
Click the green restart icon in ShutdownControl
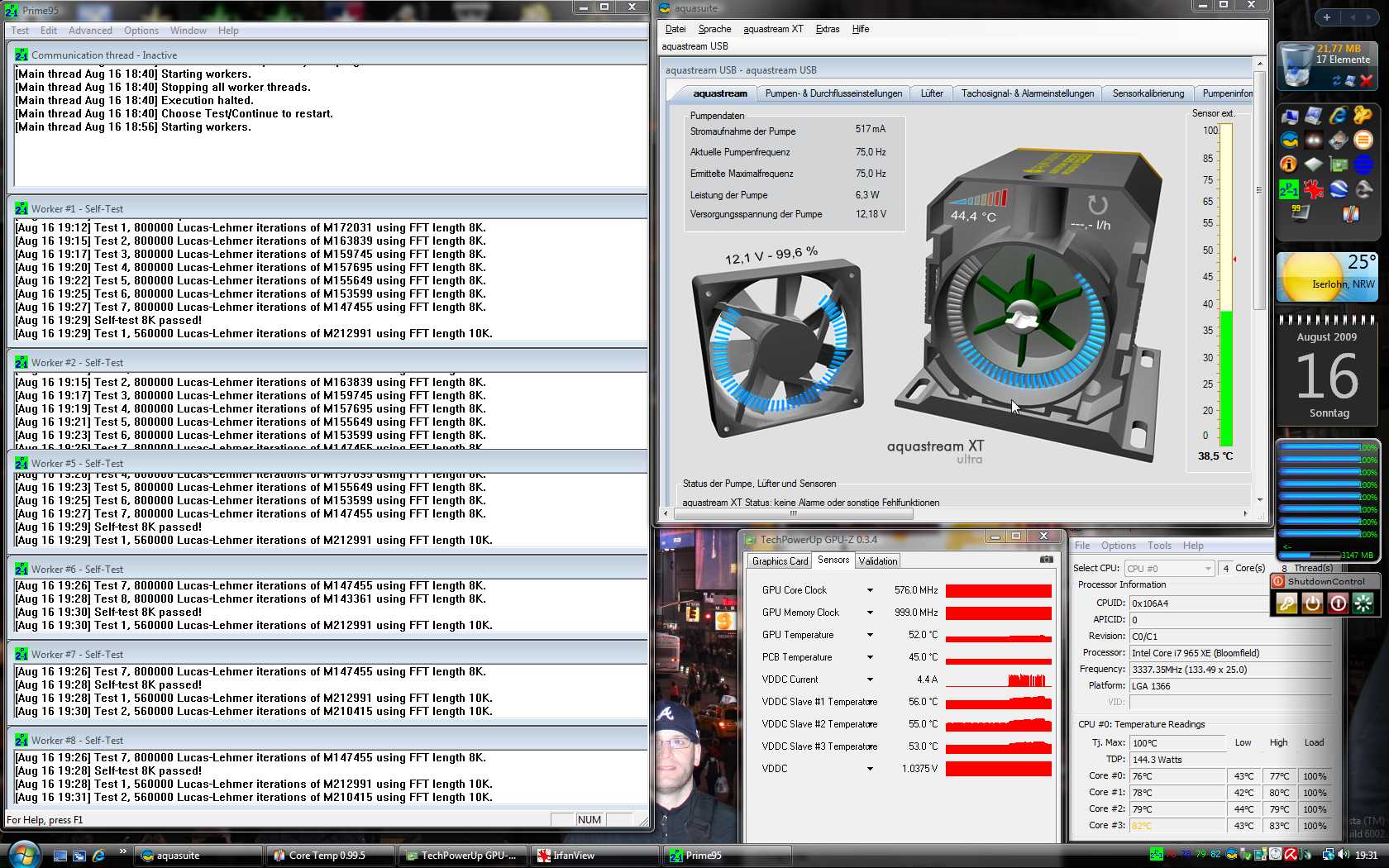pos(1363,603)
